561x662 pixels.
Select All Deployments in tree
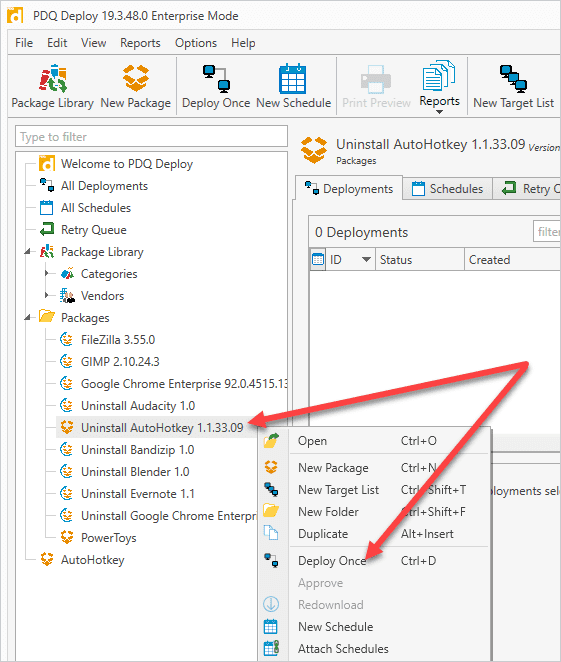pos(104,186)
